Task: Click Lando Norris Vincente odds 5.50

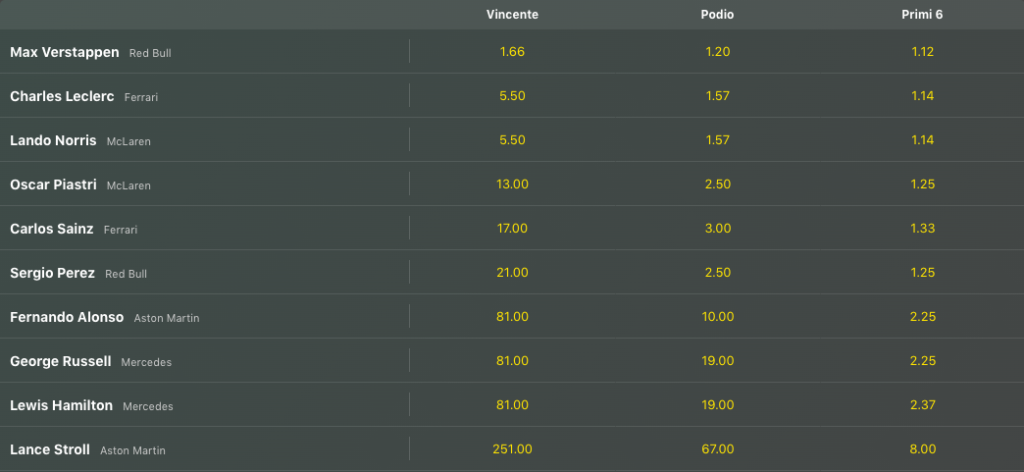Action: 511,140
